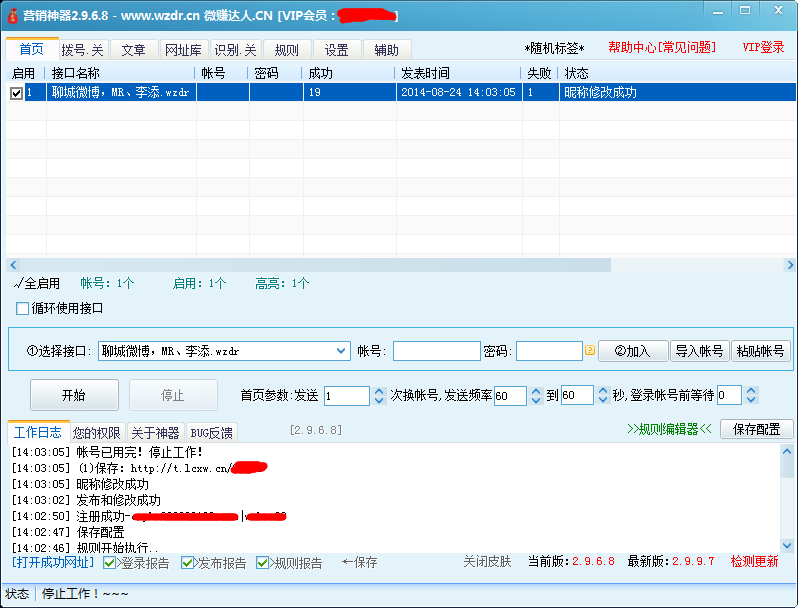The image size is (798, 608).
Task: Adjust the 登录帐号前等待 seconds spinner
Action: point(751,396)
